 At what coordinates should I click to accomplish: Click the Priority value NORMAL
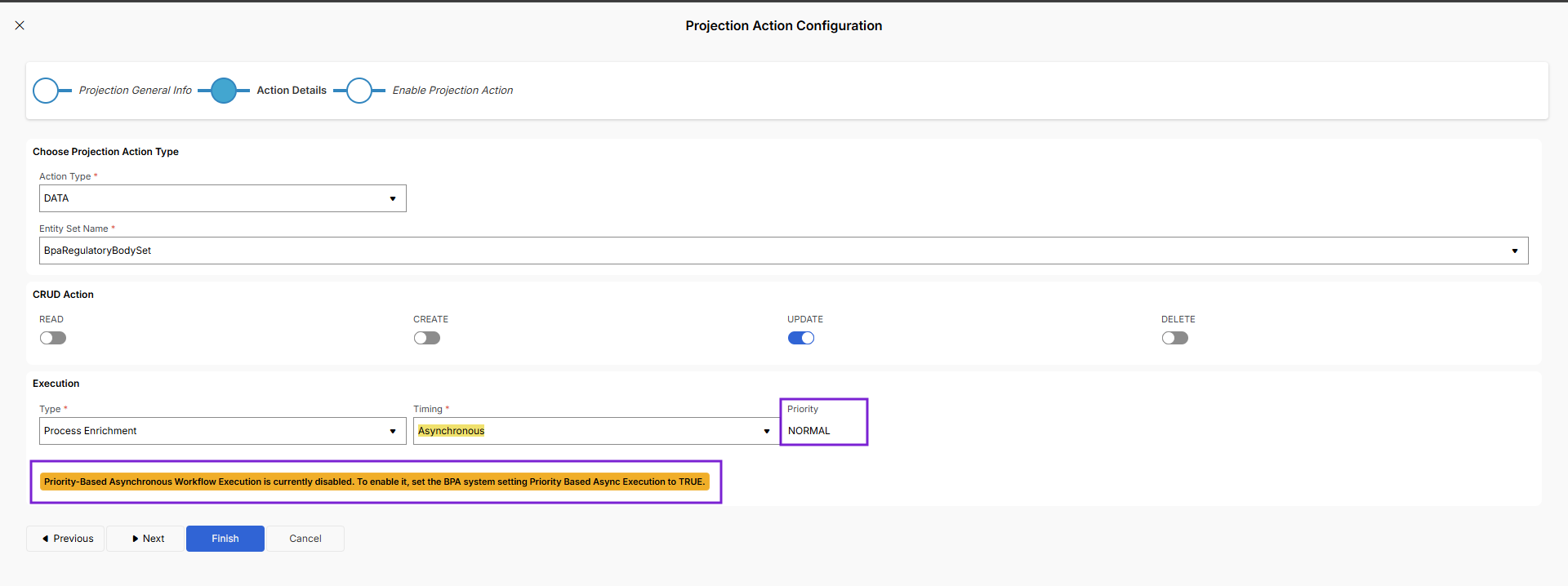click(809, 431)
